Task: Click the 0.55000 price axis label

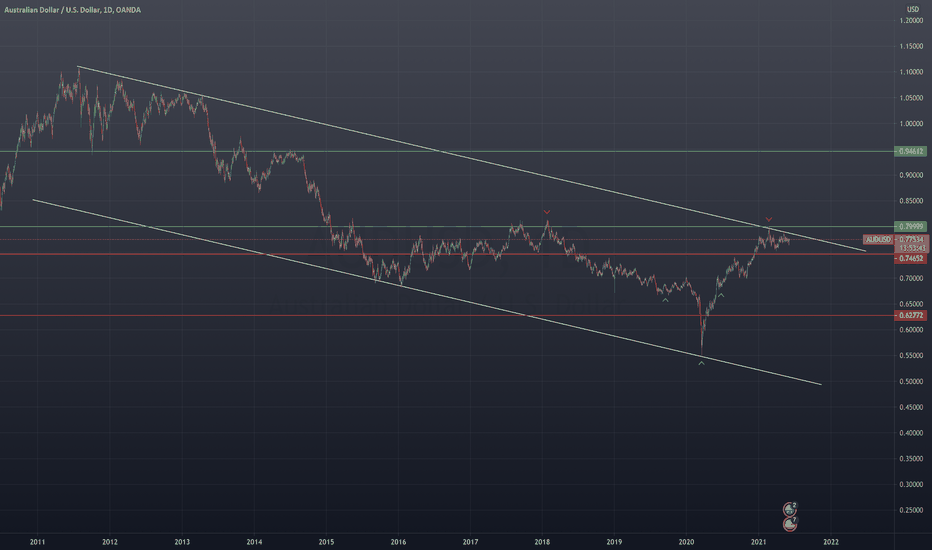Action: point(911,356)
